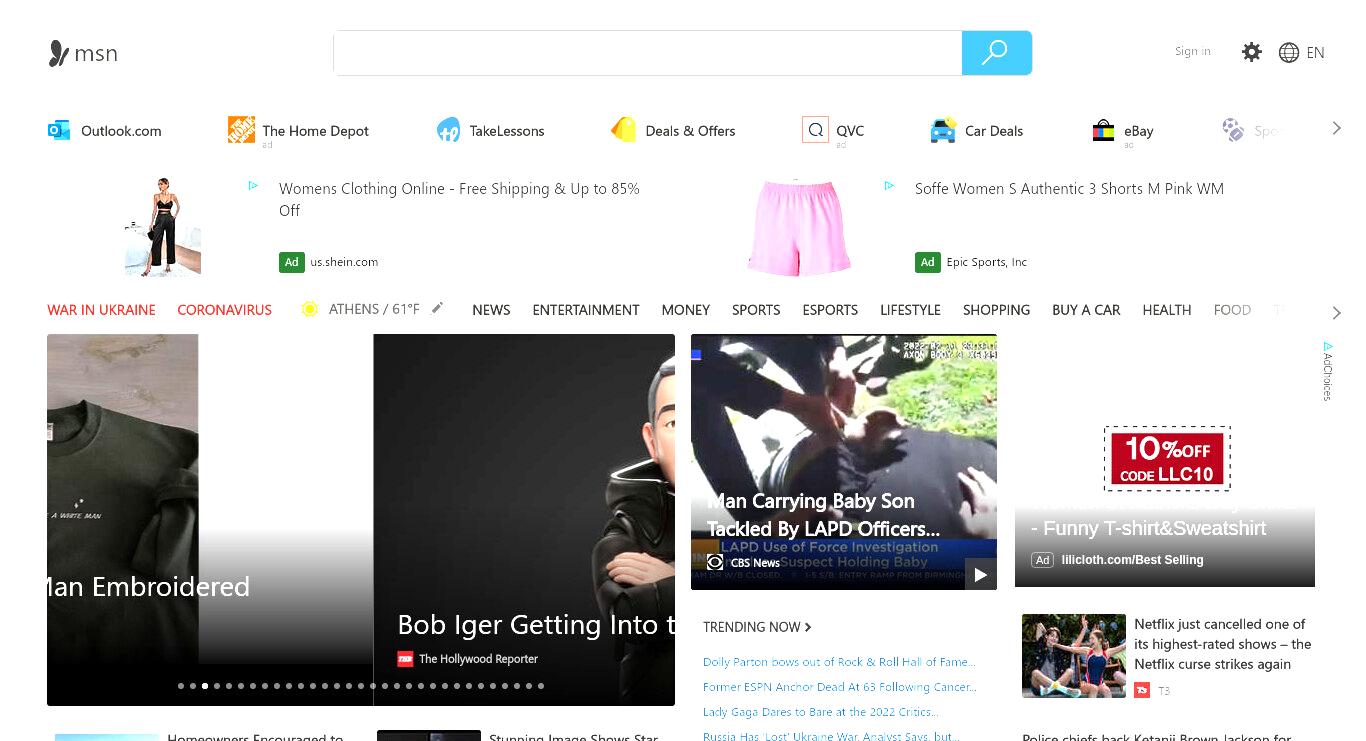Open Lady Gaga Critics trending headline
The width and height of the screenshot is (1366, 741).
(820, 712)
